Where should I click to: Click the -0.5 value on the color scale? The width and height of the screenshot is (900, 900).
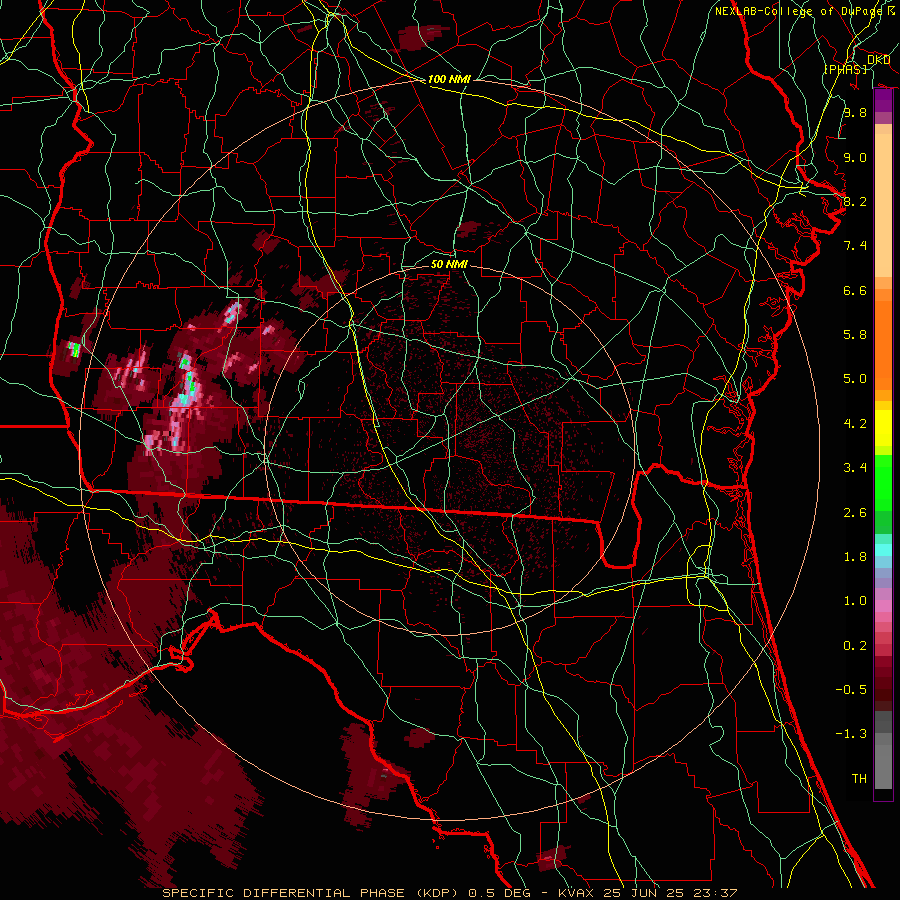pyautogui.click(x=851, y=690)
